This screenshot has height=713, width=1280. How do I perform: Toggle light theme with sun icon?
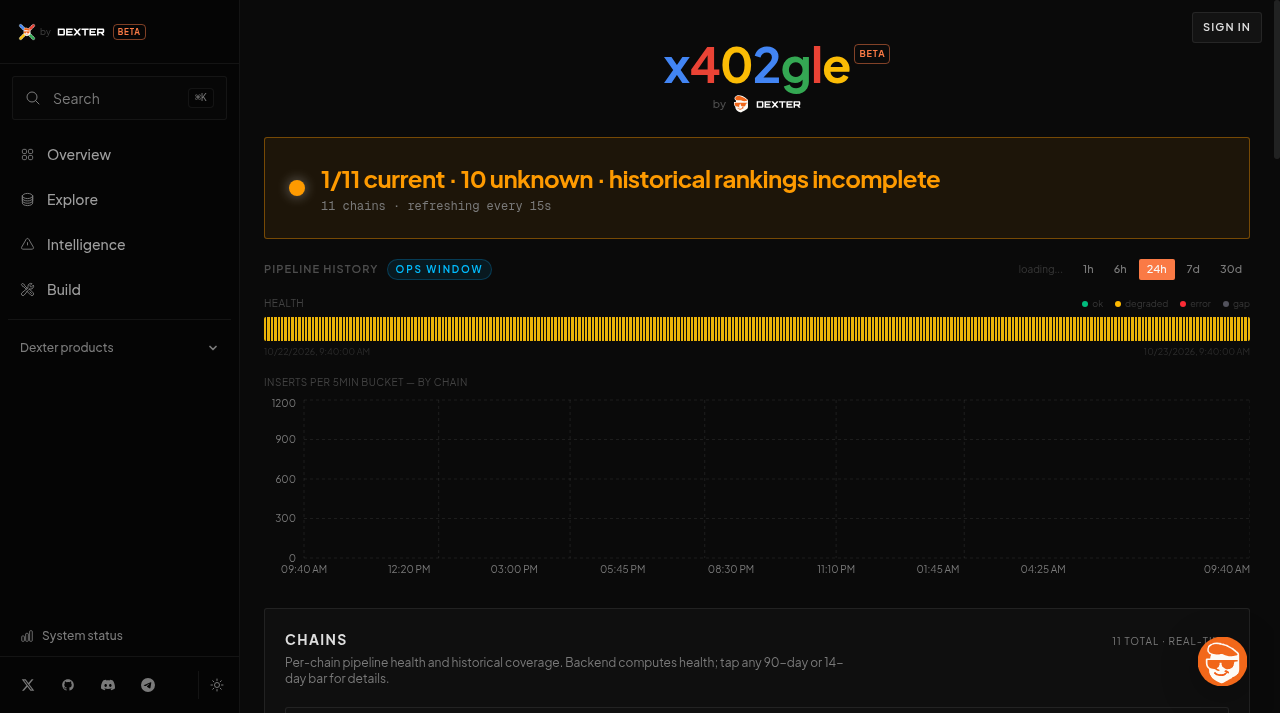[217, 685]
